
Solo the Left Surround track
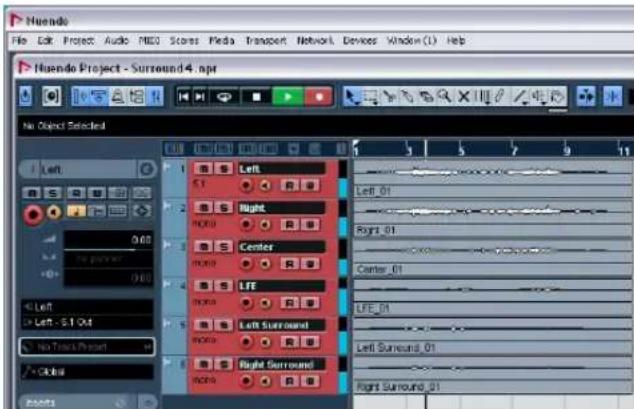(224, 325)
